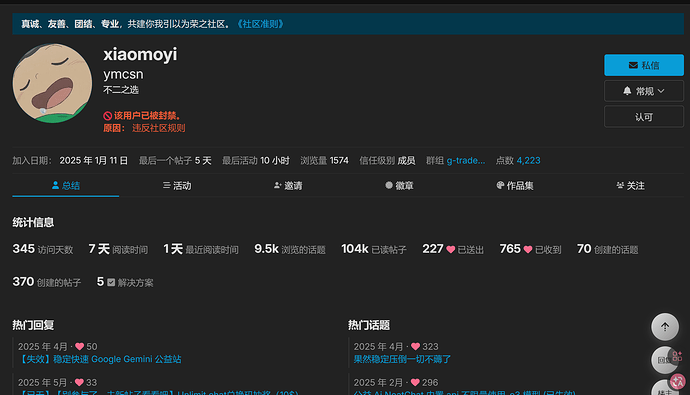
Task: Switch to the 总结 summary tab
Action: point(66,186)
